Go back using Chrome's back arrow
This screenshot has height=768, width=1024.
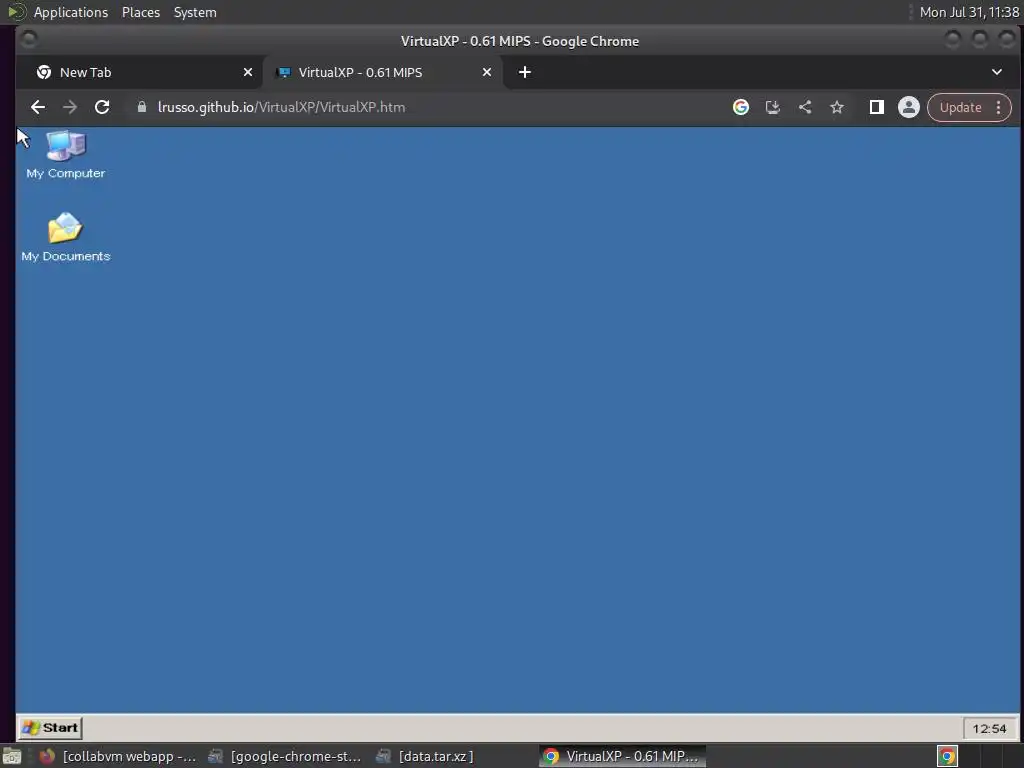(x=38, y=107)
